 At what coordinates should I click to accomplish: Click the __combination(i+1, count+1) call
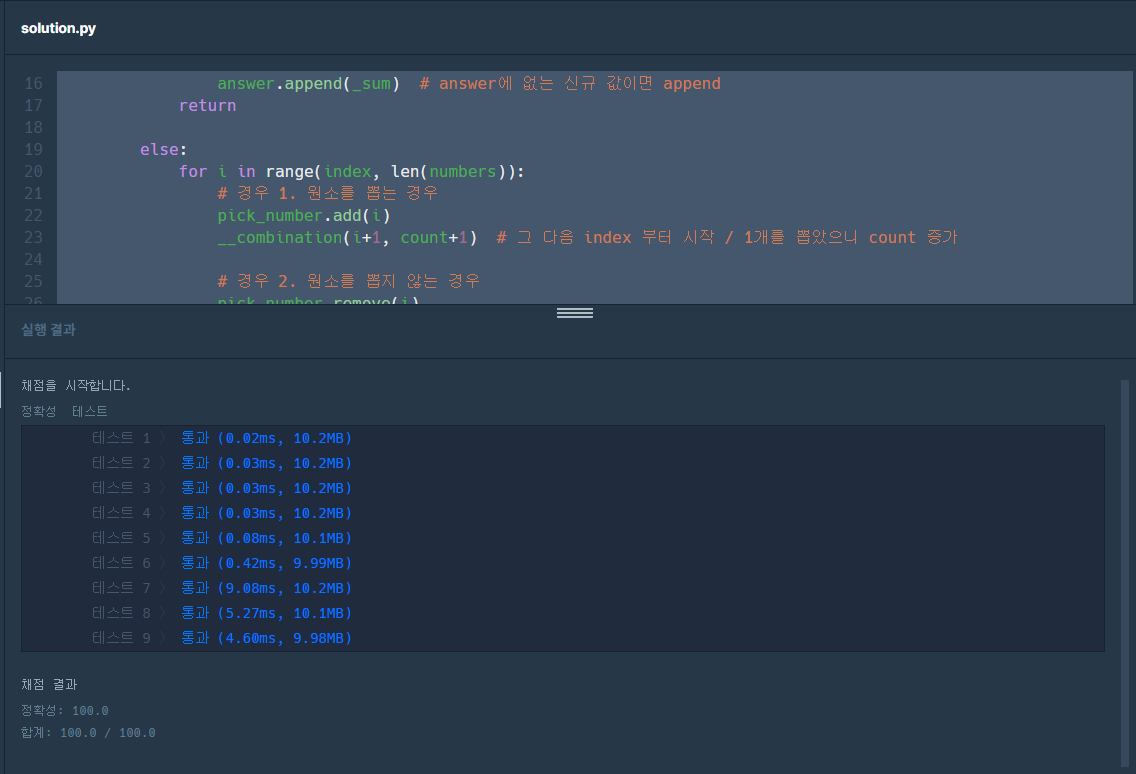point(347,237)
